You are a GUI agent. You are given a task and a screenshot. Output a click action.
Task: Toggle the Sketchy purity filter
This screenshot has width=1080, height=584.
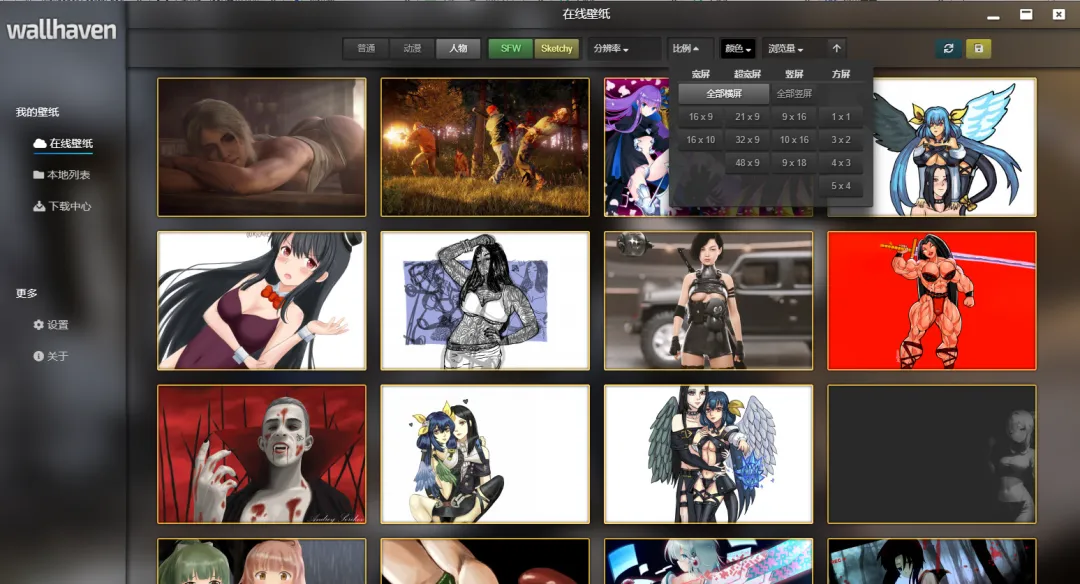[557, 48]
